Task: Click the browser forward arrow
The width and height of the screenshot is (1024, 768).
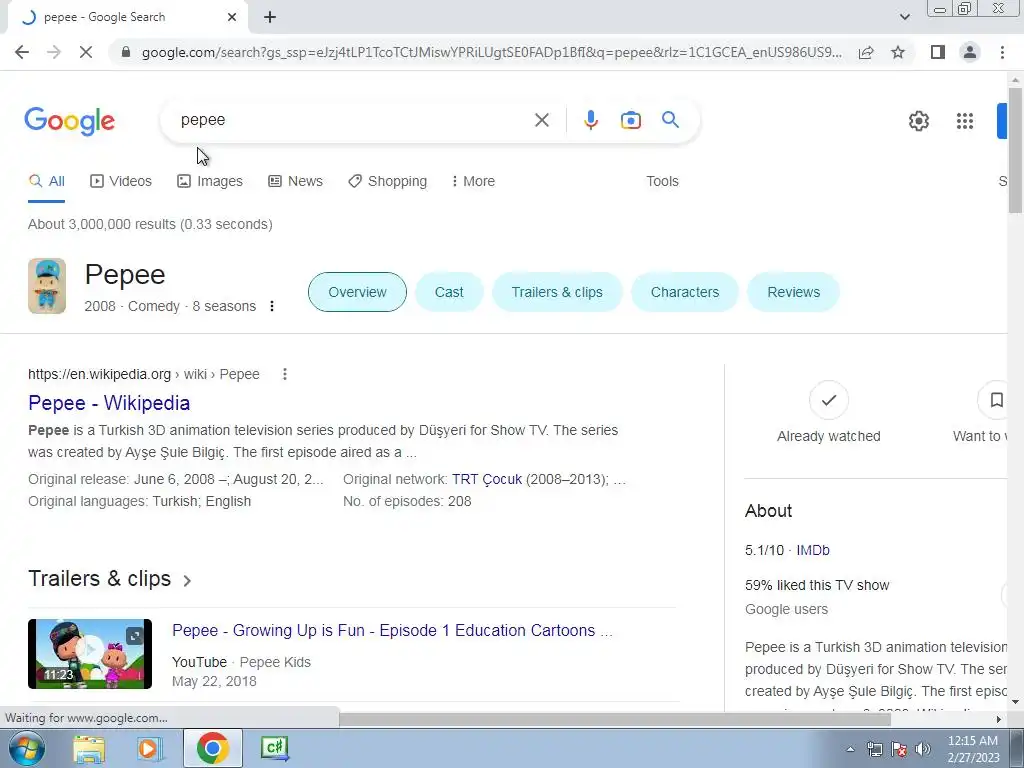Action: pyautogui.click(x=54, y=52)
